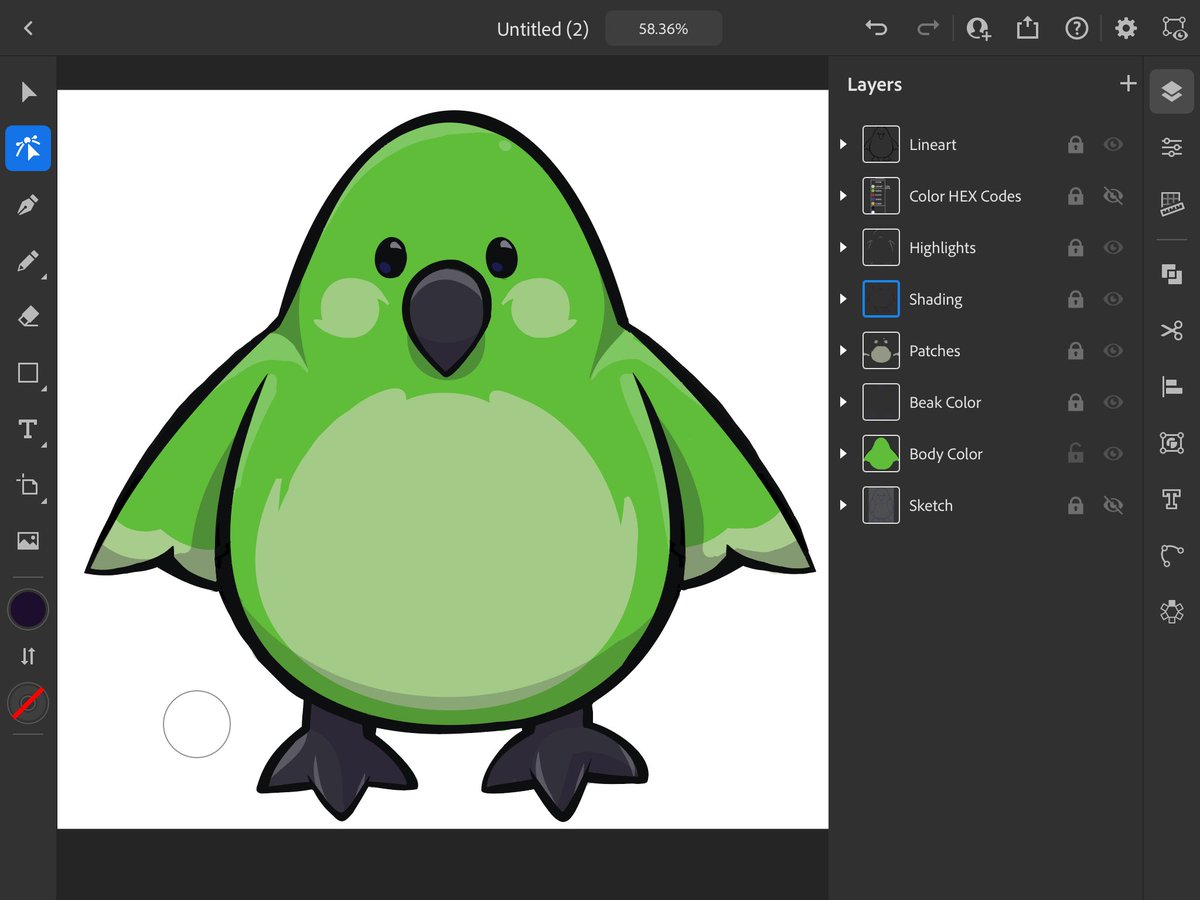This screenshot has height=900, width=1200.
Task: Expand the Sketch layer
Action: 843,506
